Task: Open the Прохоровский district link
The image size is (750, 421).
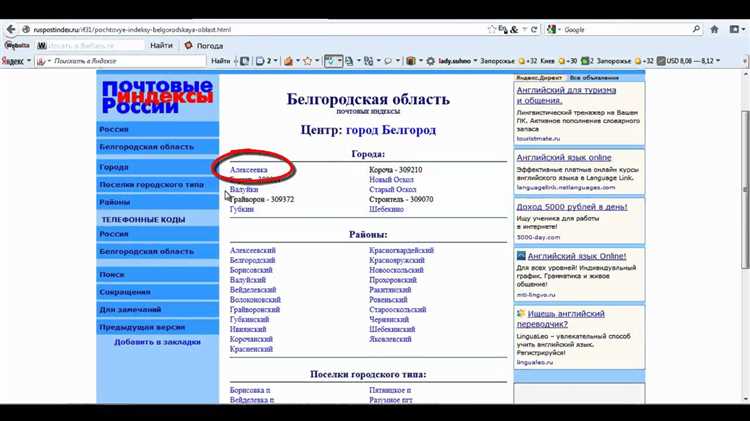Action: [x=393, y=280]
